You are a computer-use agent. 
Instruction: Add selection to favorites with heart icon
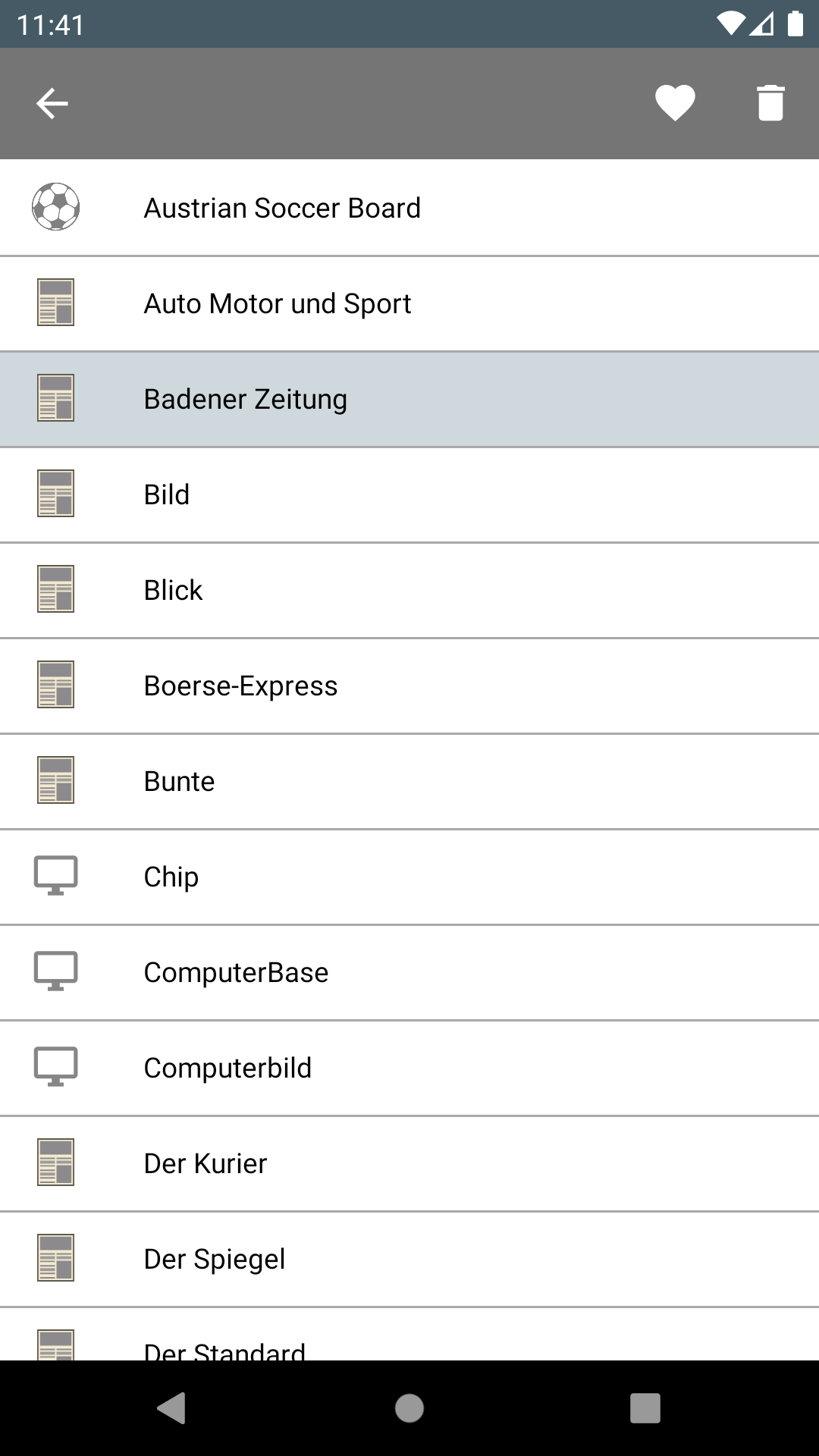pyautogui.click(x=675, y=104)
